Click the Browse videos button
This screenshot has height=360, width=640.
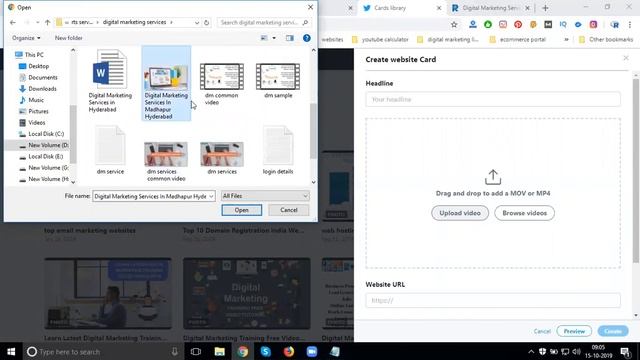[x=524, y=213]
